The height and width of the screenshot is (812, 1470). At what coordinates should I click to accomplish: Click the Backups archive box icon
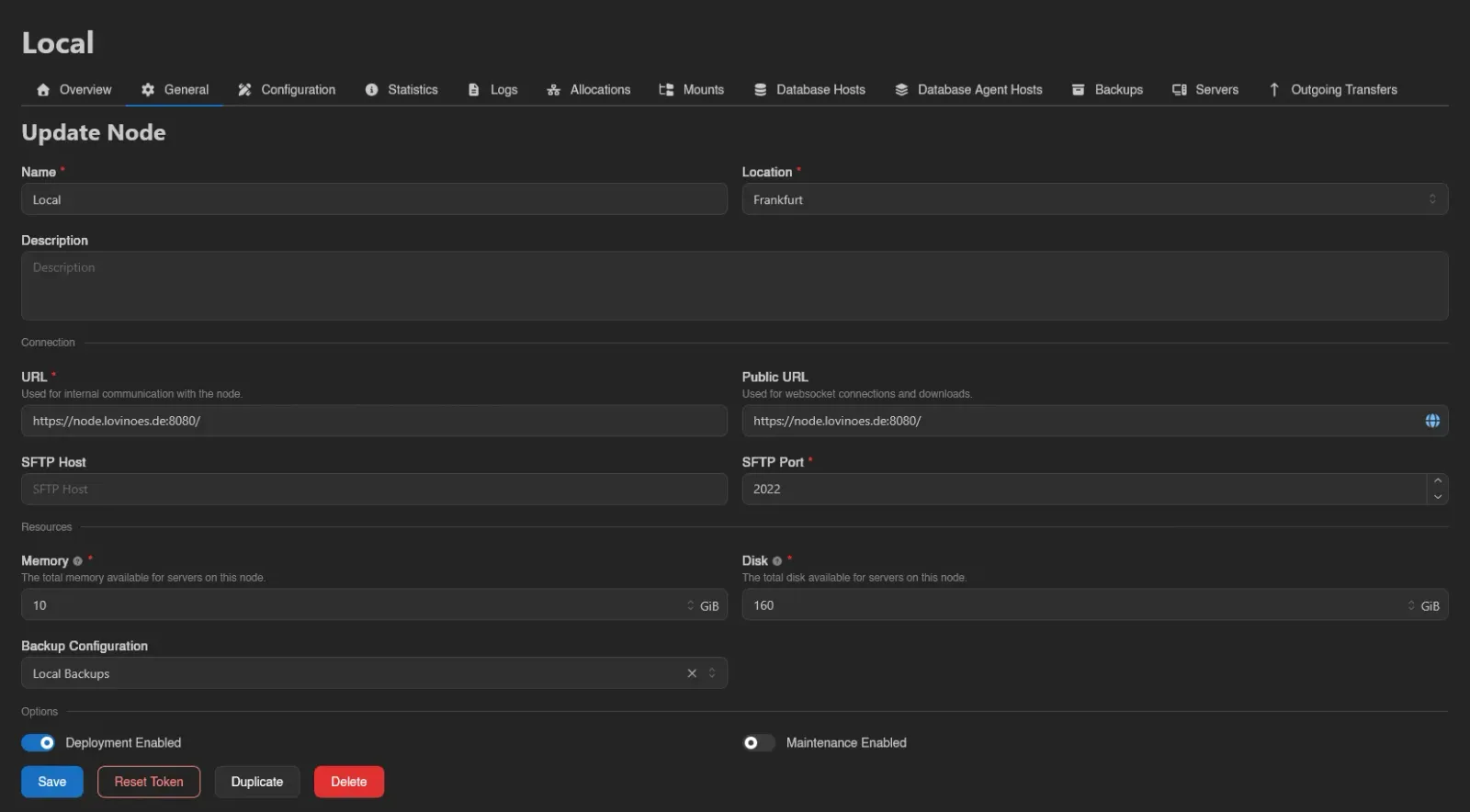pyautogui.click(x=1079, y=90)
